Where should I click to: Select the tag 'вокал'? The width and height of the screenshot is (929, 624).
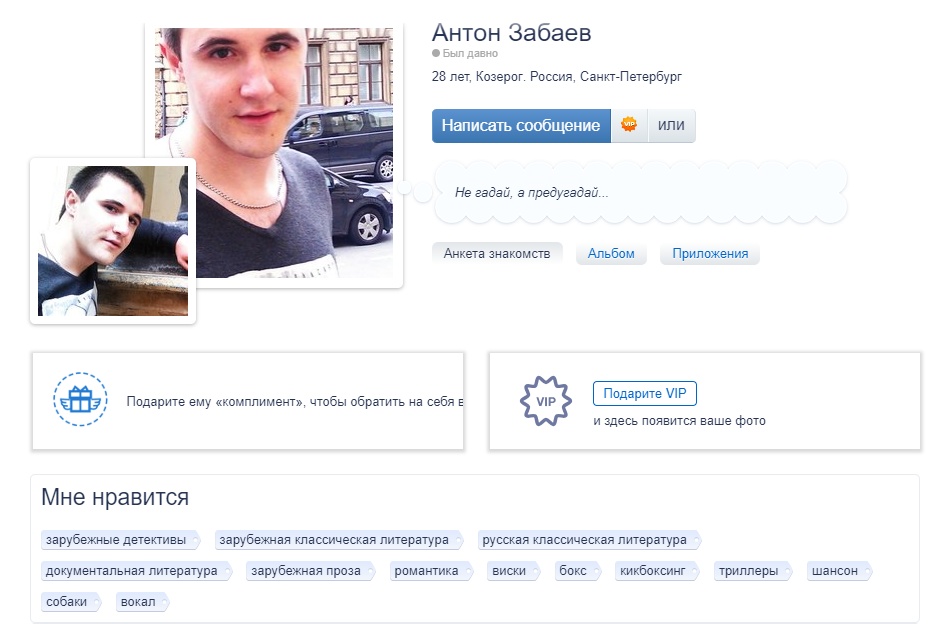coord(142,601)
